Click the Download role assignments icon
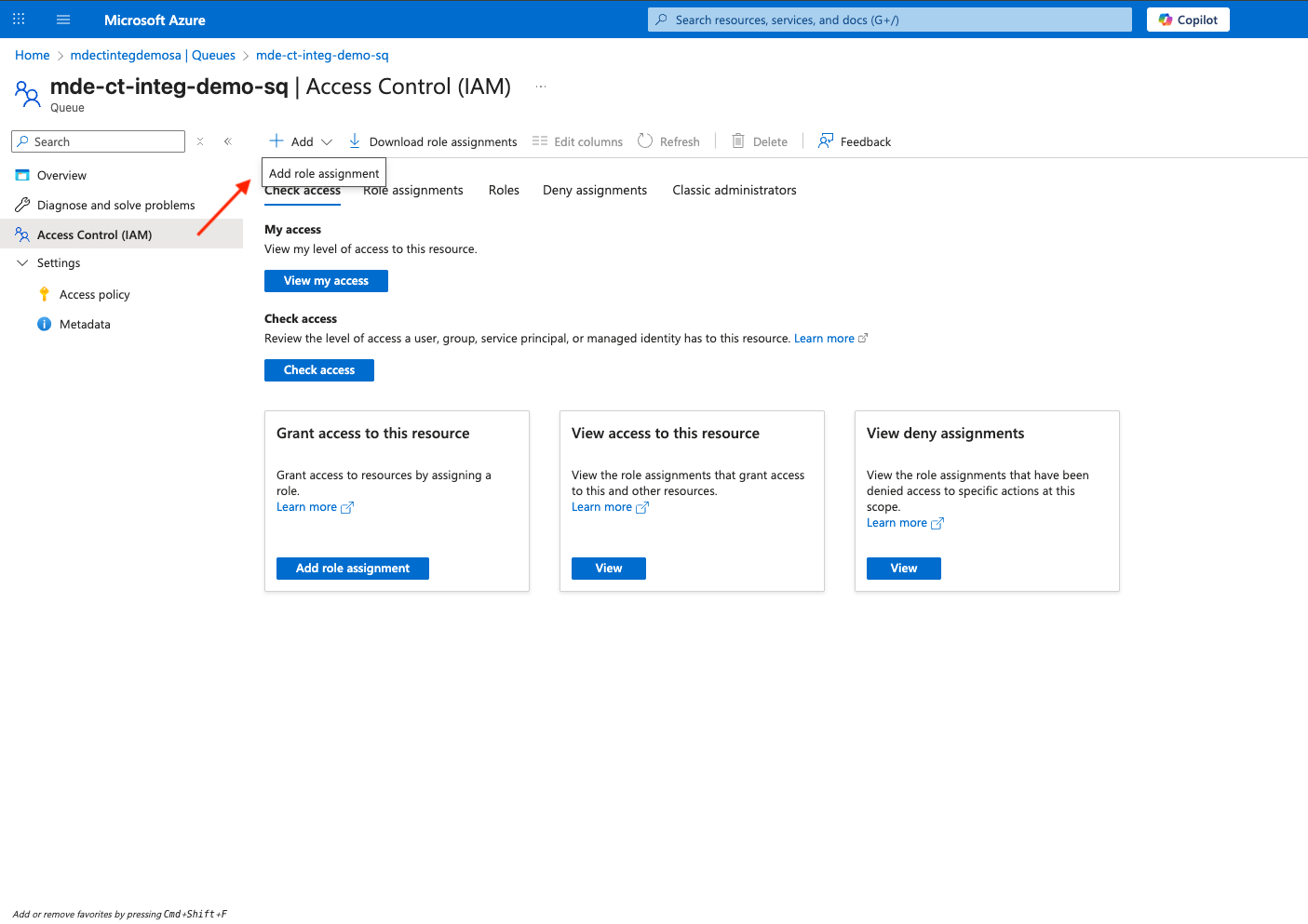Image resolution: width=1308 pixels, height=924 pixels. (355, 141)
